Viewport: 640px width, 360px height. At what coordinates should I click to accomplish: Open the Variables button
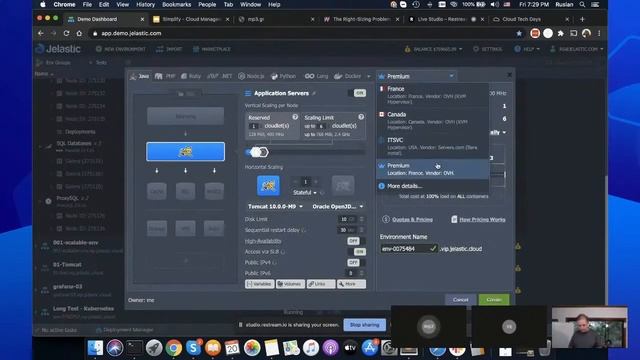(x=260, y=284)
